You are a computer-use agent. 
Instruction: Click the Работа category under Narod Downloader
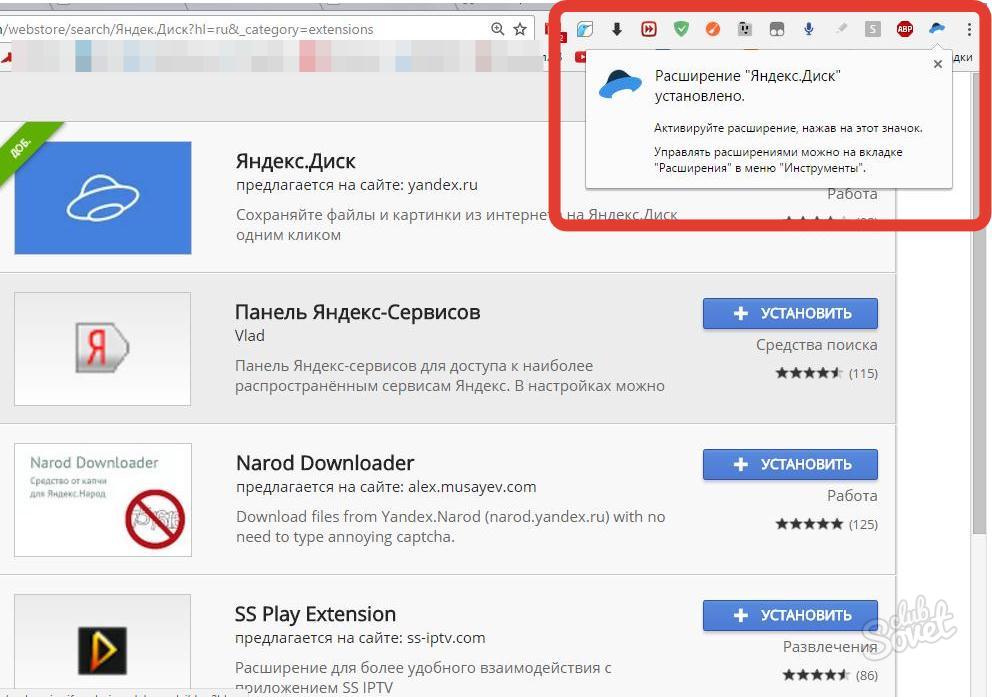852,496
